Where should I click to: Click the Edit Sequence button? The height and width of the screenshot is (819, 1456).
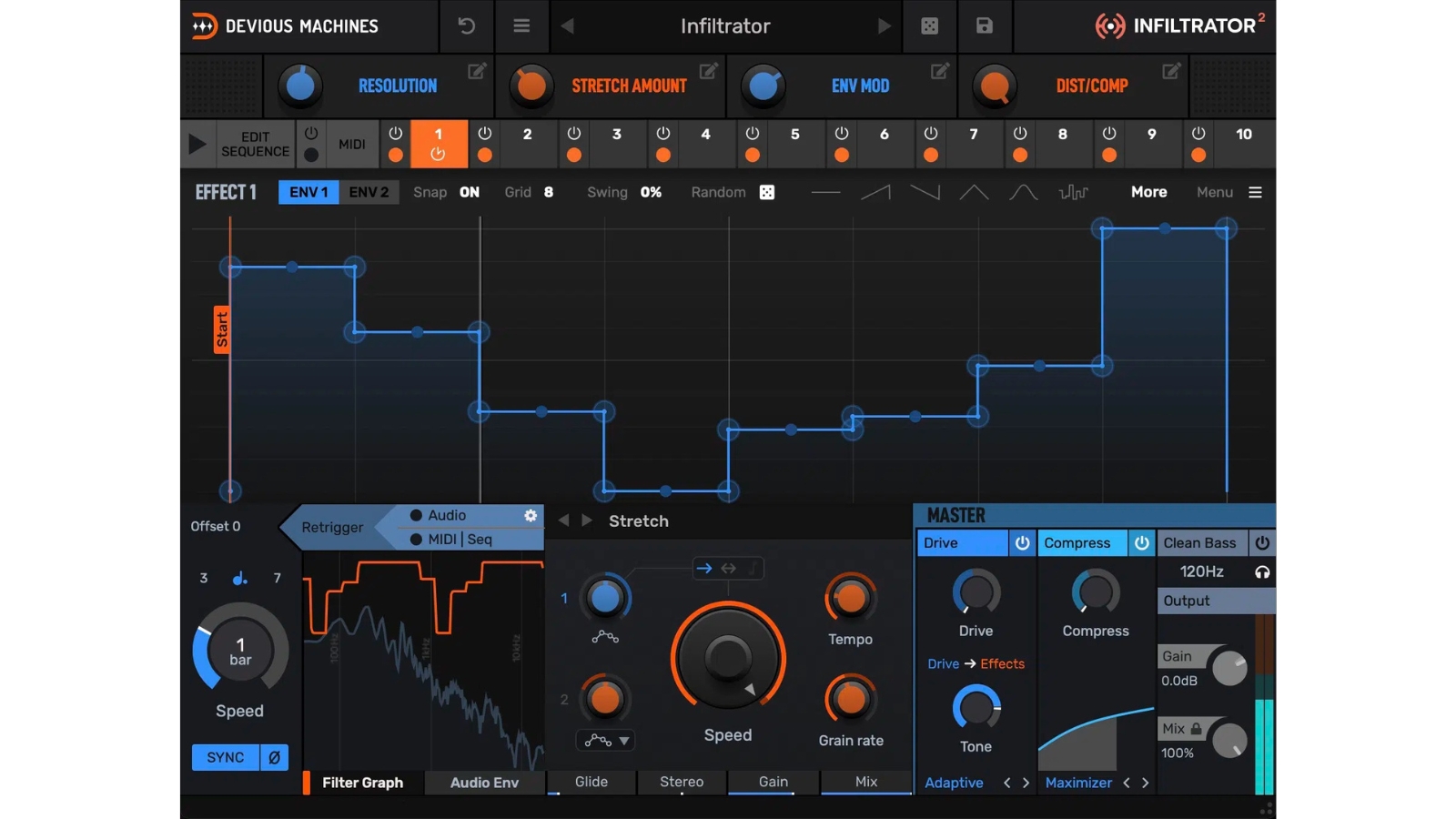pyautogui.click(x=255, y=144)
